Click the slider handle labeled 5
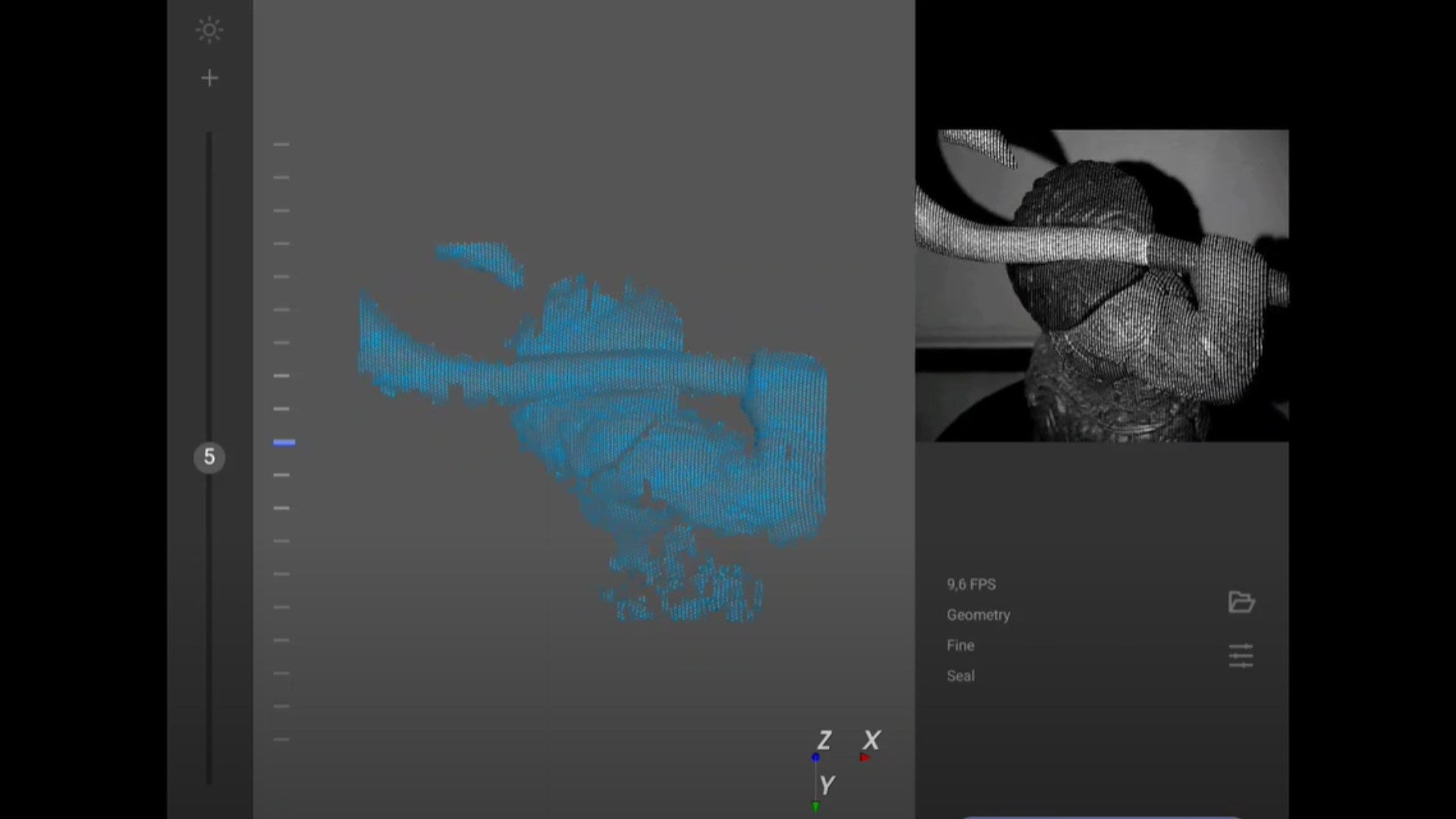 [209, 457]
